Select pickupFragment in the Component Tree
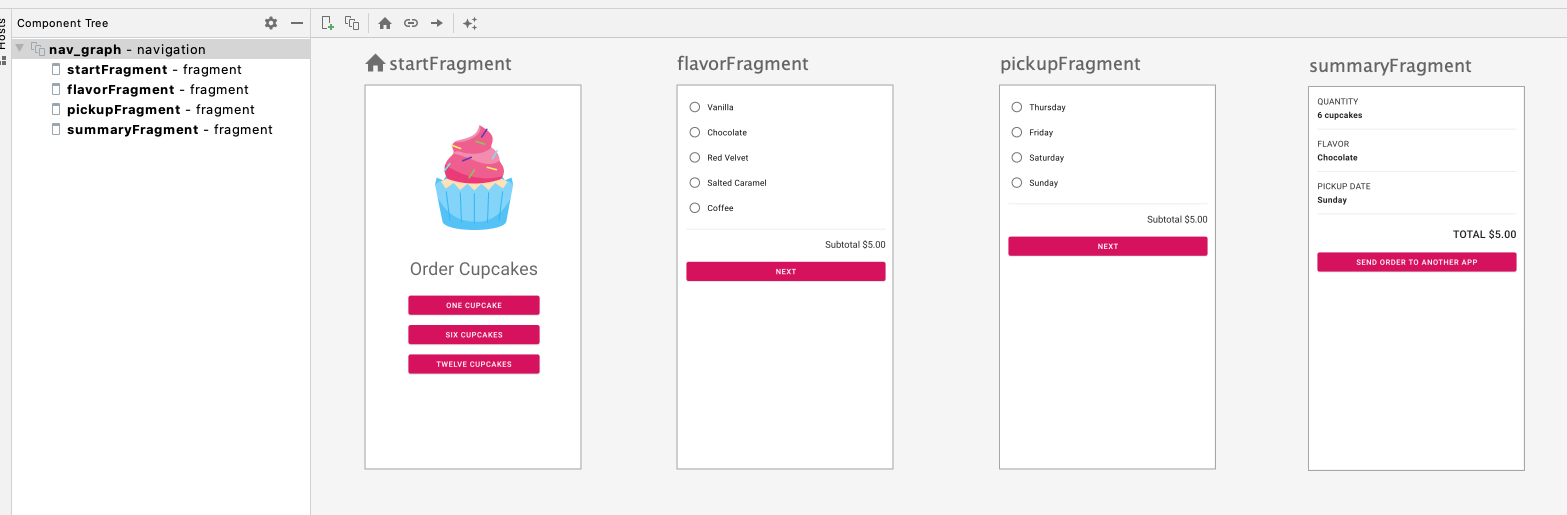Image resolution: width=1567 pixels, height=515 pixels. point(123,110)
